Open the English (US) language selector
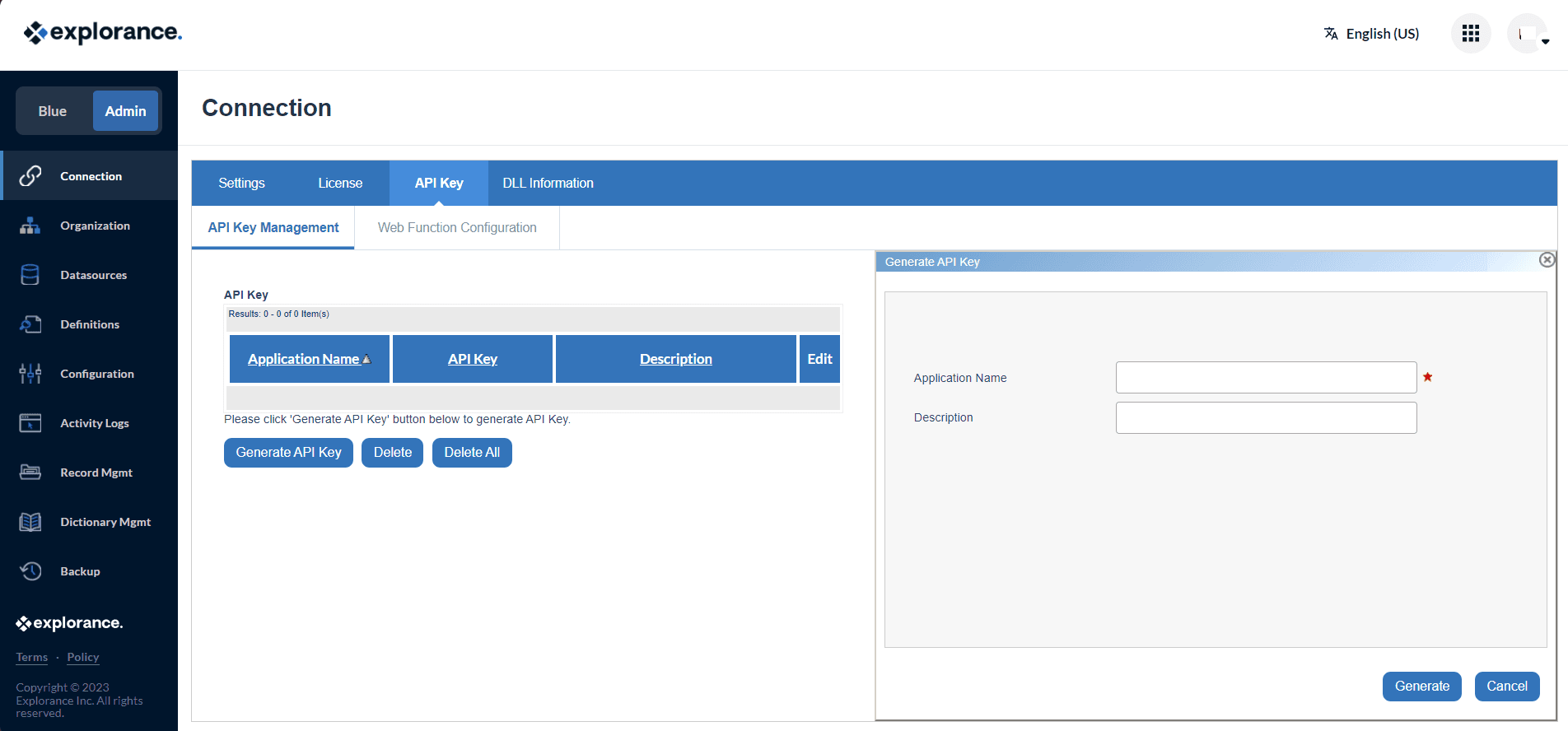This screenshot has height=731, width=1568. [1372, 34]
